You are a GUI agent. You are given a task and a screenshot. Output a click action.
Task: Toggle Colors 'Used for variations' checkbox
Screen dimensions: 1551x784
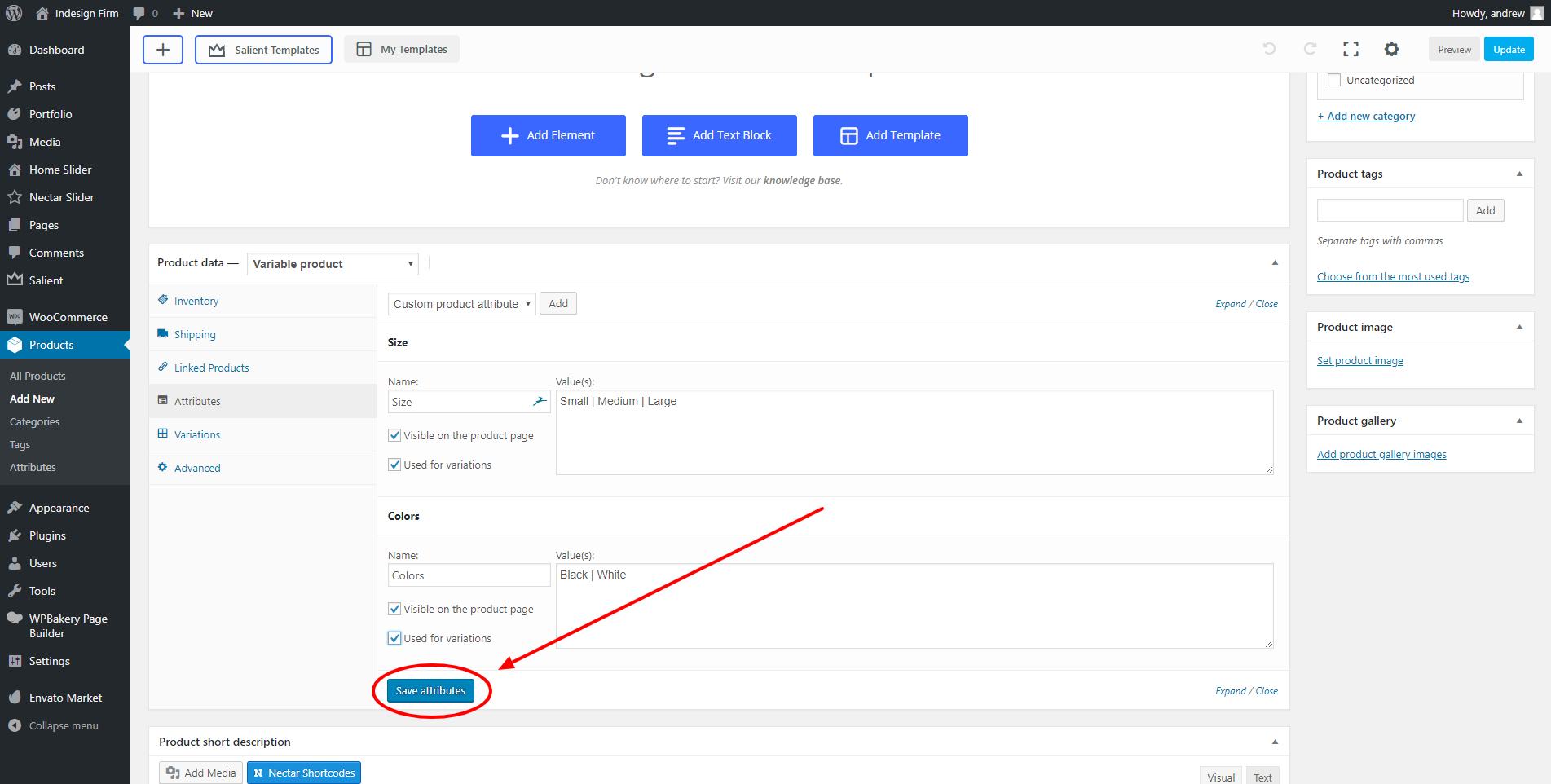[394, 638]
